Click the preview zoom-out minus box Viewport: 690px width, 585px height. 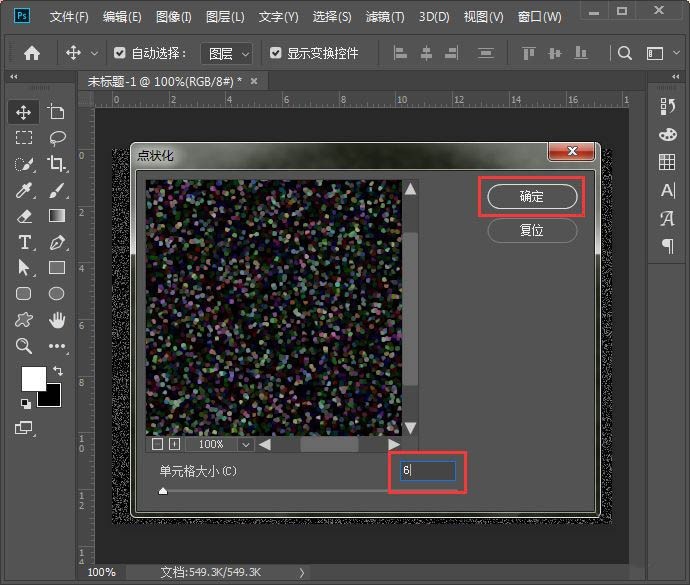coord(157,444)
